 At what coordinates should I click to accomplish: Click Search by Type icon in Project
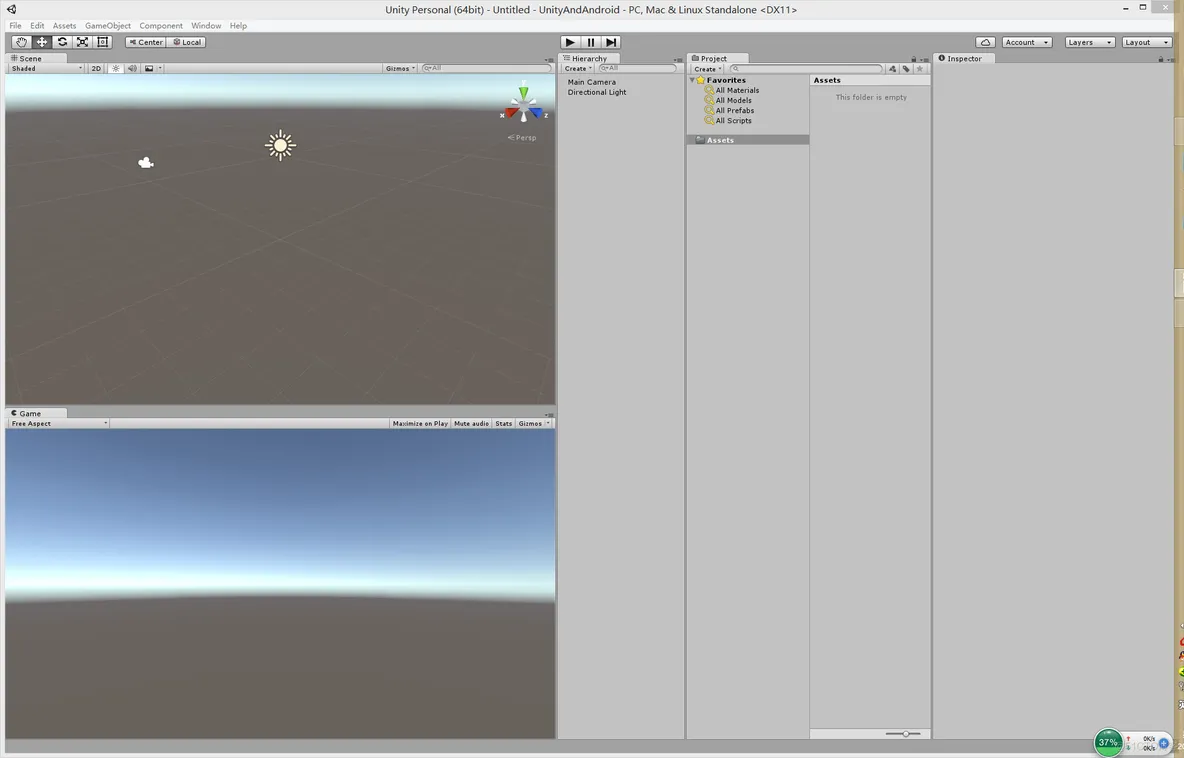(893, 69)
